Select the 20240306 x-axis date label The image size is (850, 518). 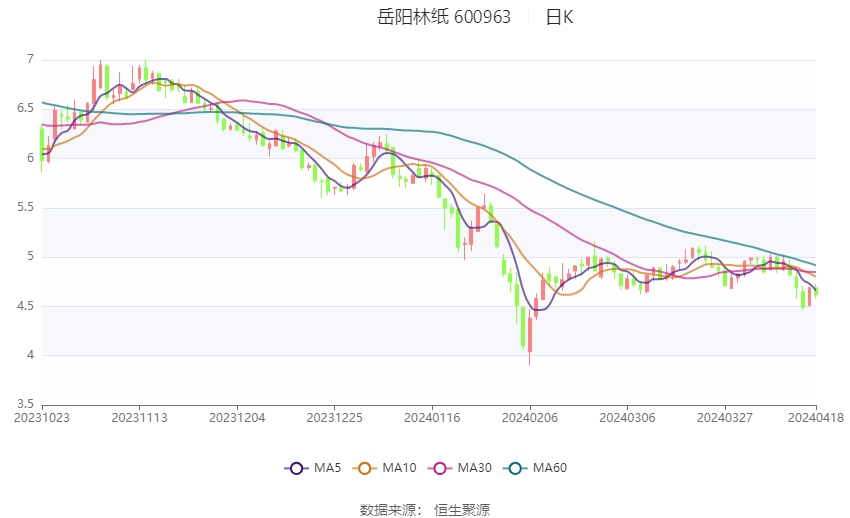627,418
